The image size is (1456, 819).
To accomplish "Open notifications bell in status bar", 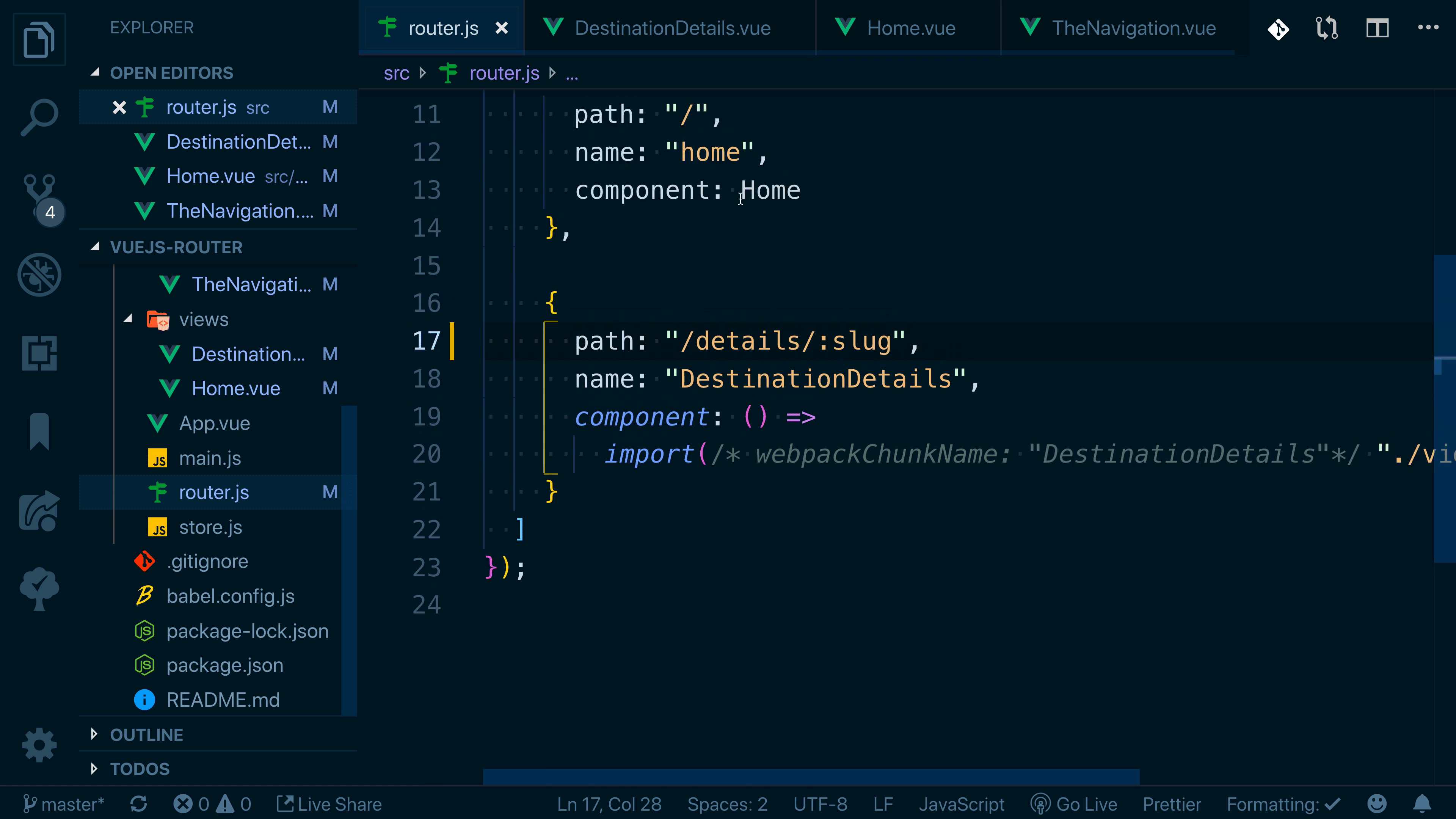I will click(x=1422, y=804).
